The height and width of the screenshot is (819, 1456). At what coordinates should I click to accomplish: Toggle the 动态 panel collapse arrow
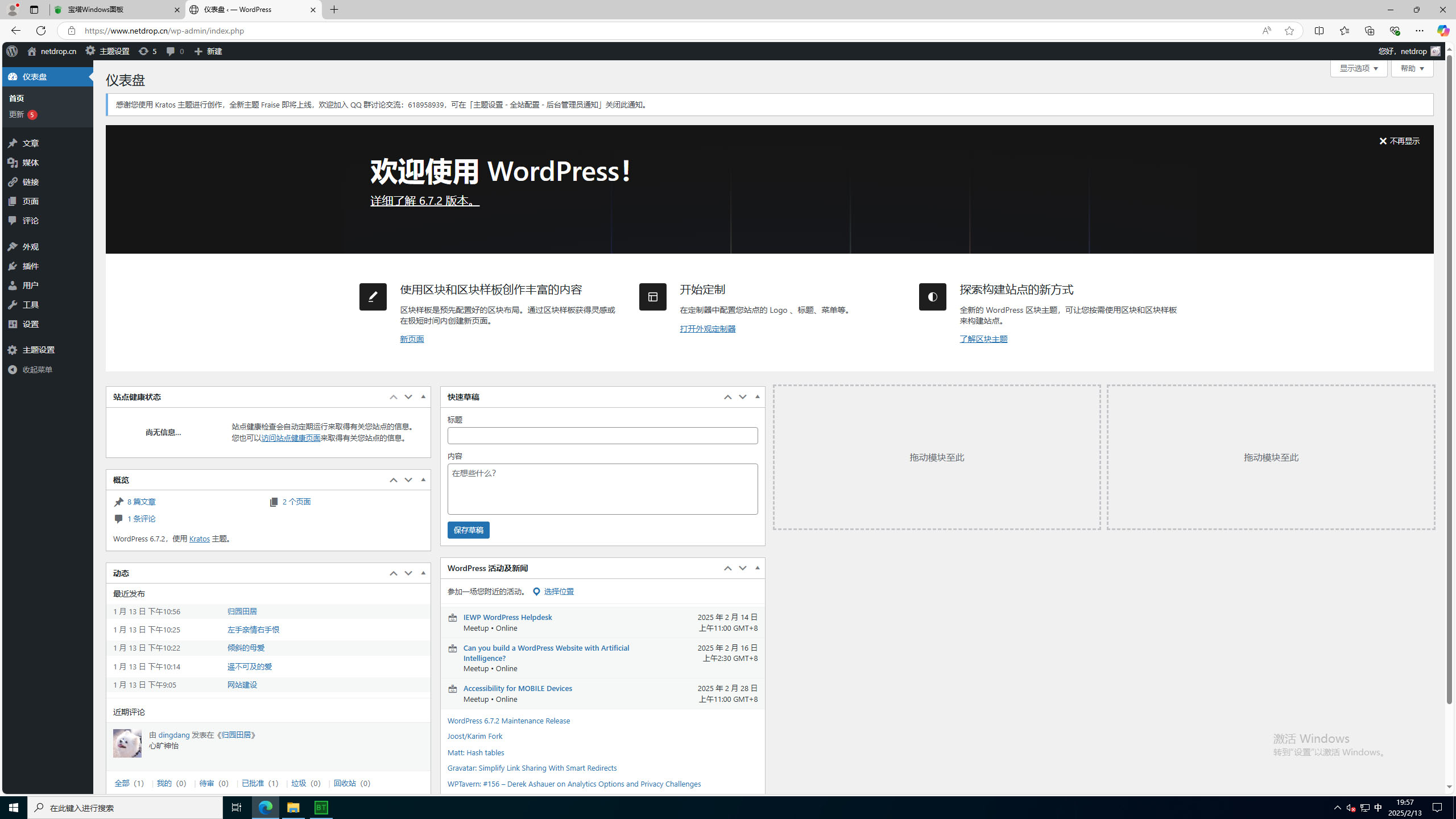point(423,573)
